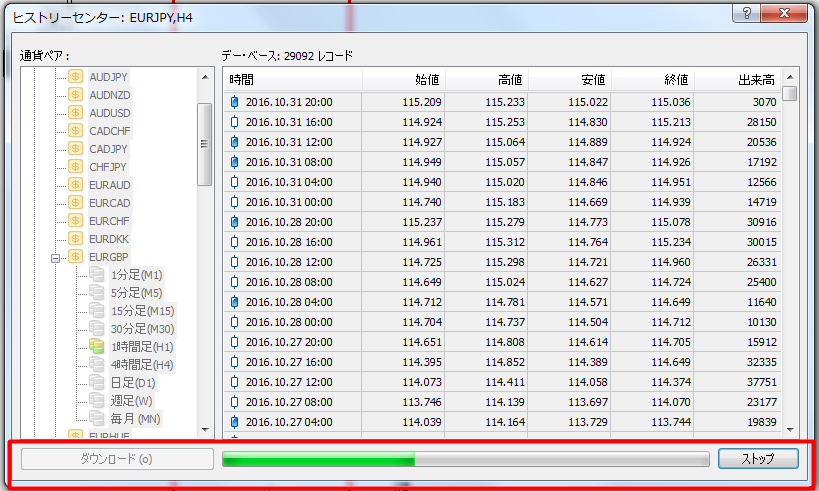
Task: Select the 2016.10.31 12:00 row time
Action: pos(289,142)
